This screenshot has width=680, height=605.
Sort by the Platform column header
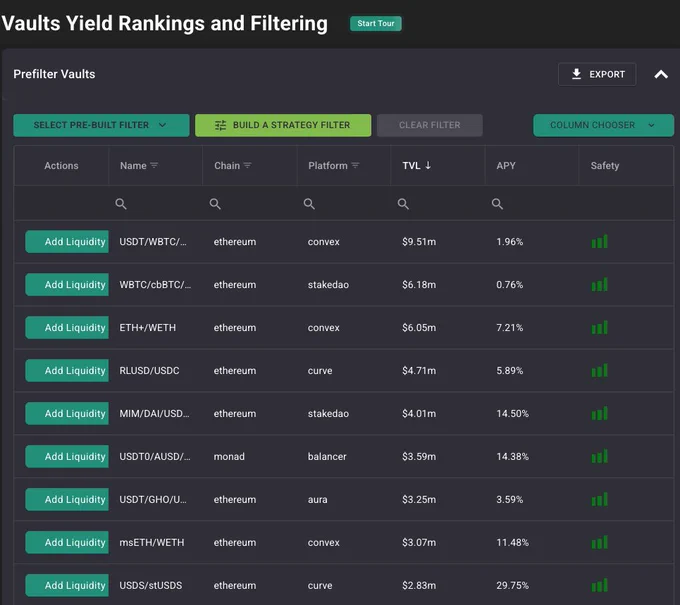point(328,166)
